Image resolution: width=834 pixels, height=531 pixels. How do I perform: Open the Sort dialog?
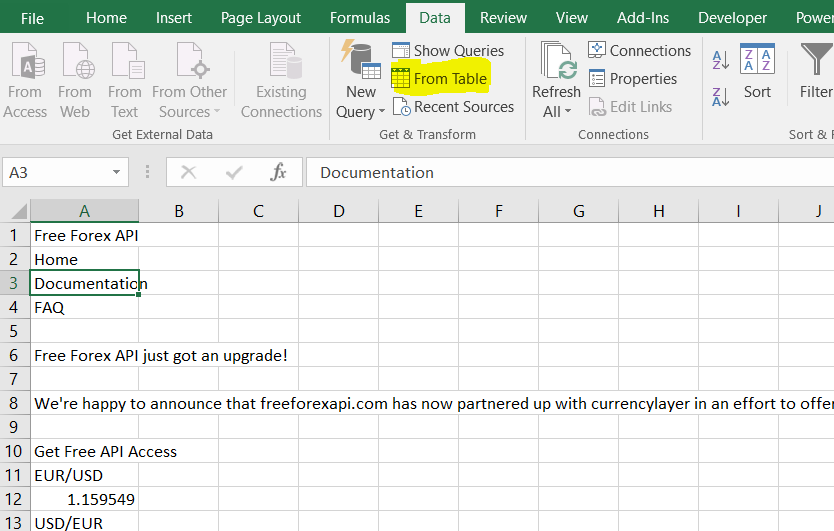[x=757, y=72]
